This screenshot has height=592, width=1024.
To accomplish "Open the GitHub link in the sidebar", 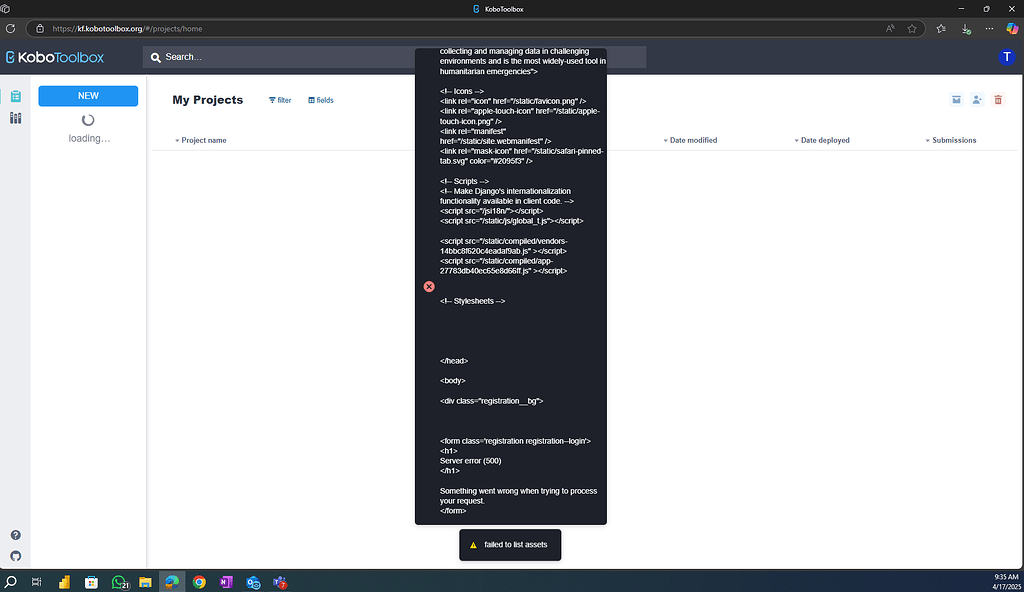I will (15, 556).
